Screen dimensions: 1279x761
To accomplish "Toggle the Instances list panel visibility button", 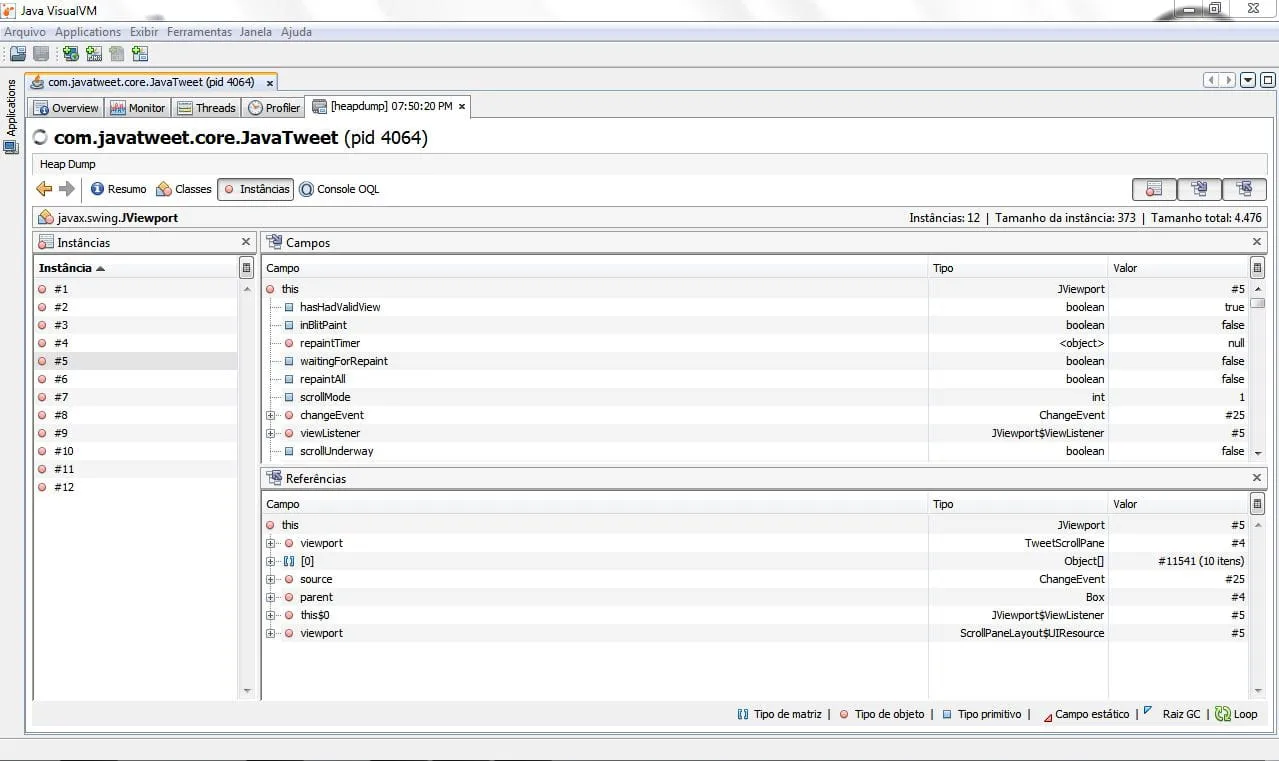I will tap(1154, 189).
